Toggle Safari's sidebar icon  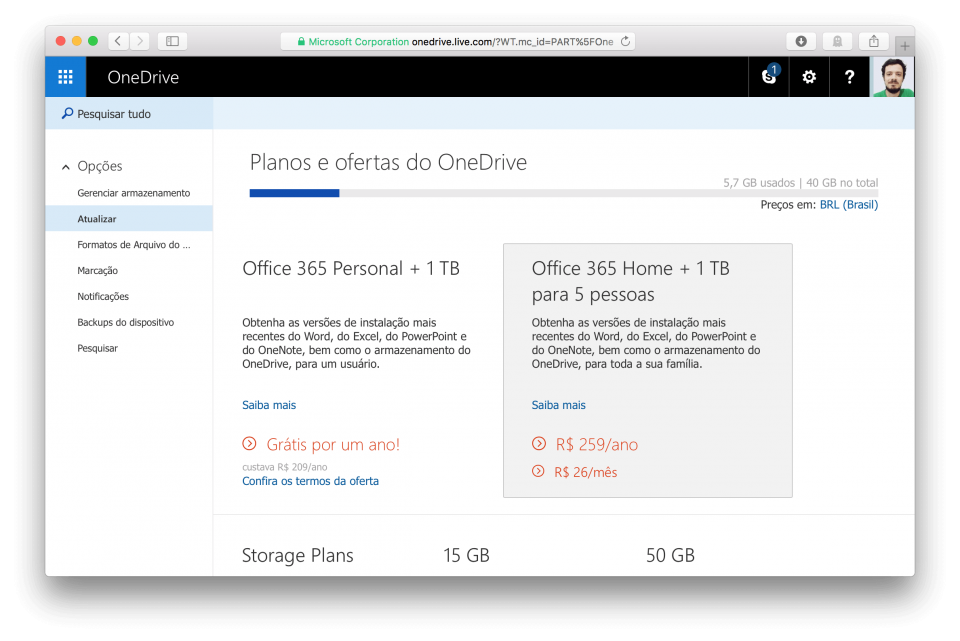[171, 41]
